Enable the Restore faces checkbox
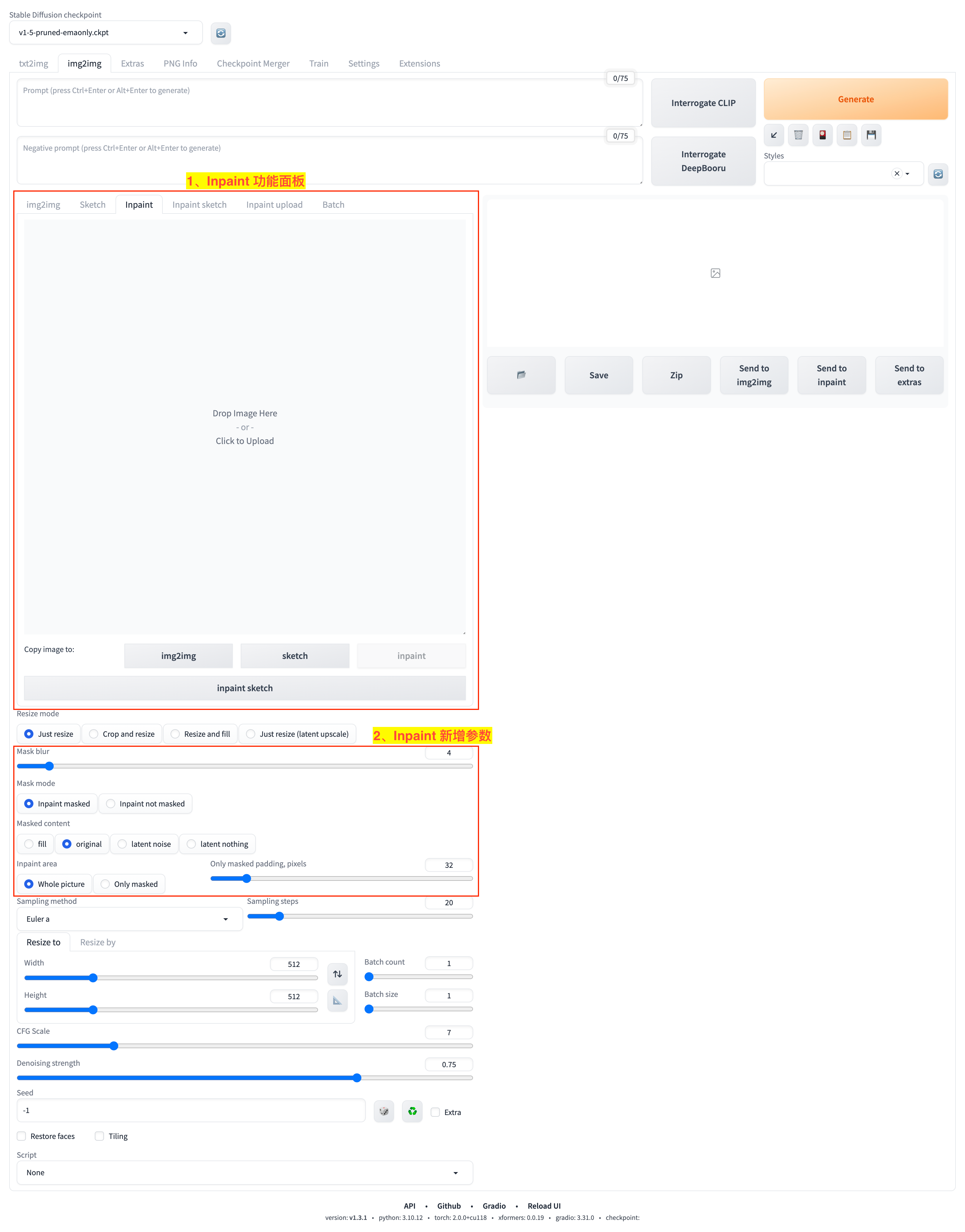965x1232 pixels. [x=22, y=1136]
